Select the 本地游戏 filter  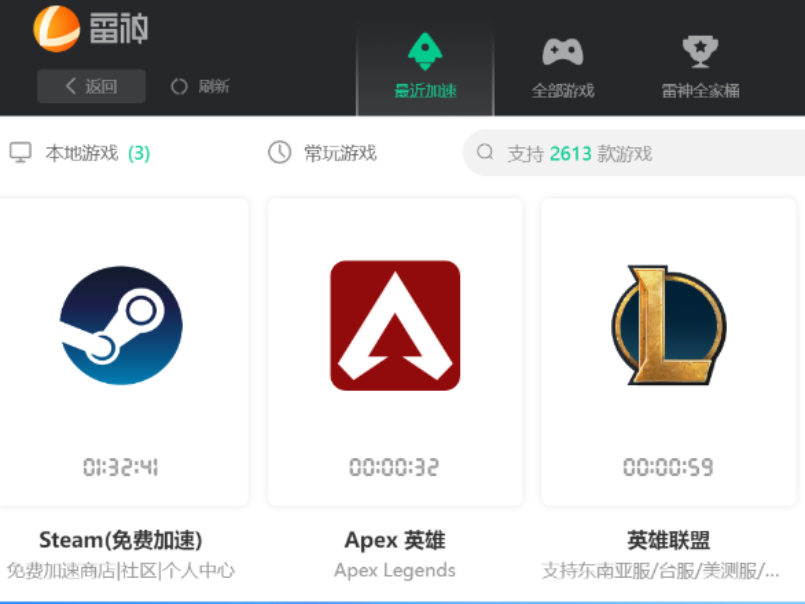pyautogui.click(x=80, y=153)
